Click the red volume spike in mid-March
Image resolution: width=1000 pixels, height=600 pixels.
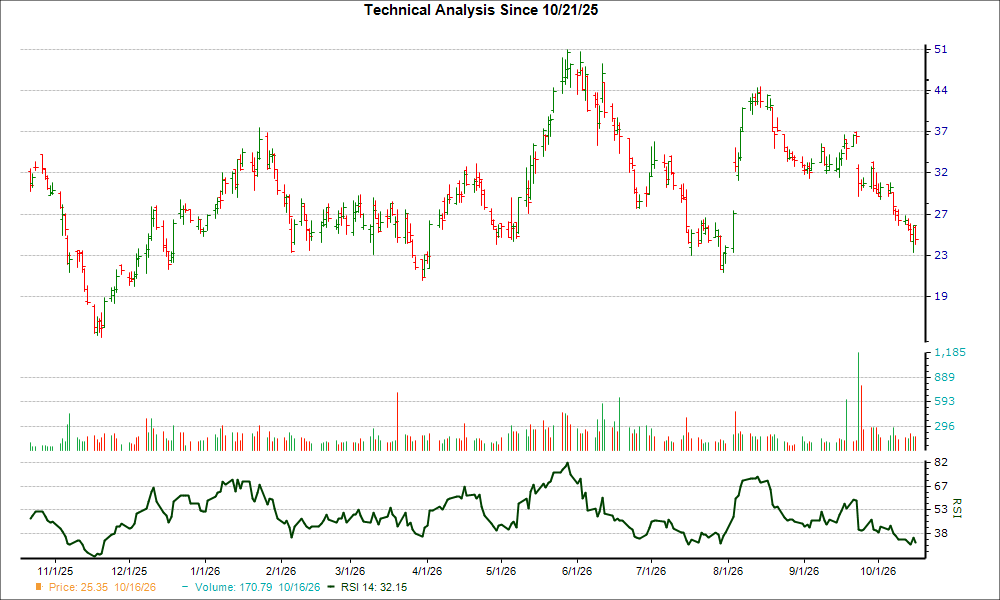[x=397, y=421]
